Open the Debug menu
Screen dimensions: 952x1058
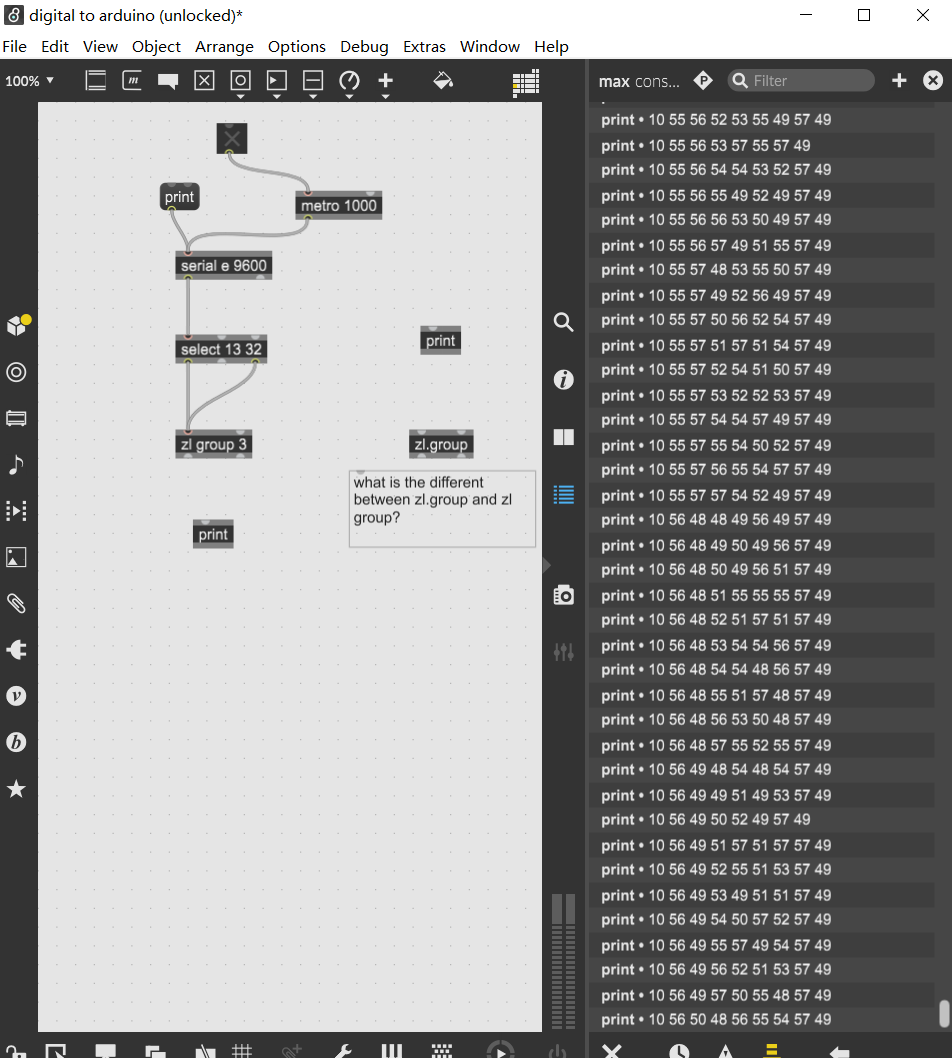pos(364,47)
